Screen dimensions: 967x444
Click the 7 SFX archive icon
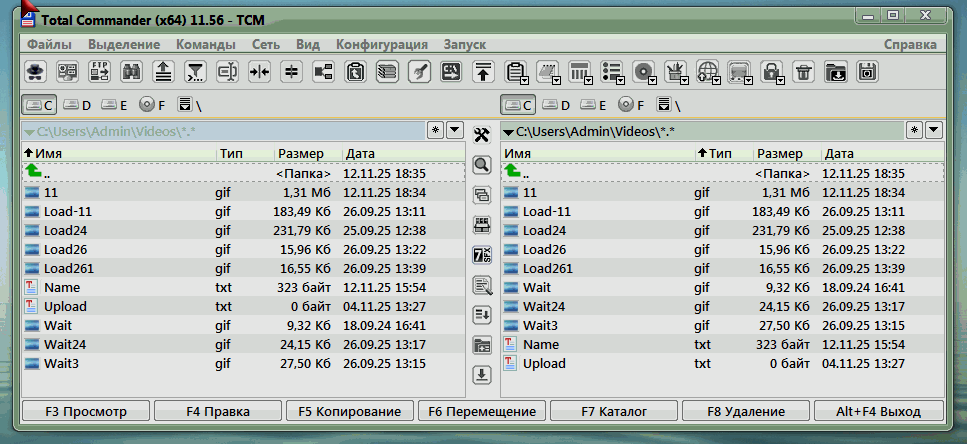click(x=481, y=255)
